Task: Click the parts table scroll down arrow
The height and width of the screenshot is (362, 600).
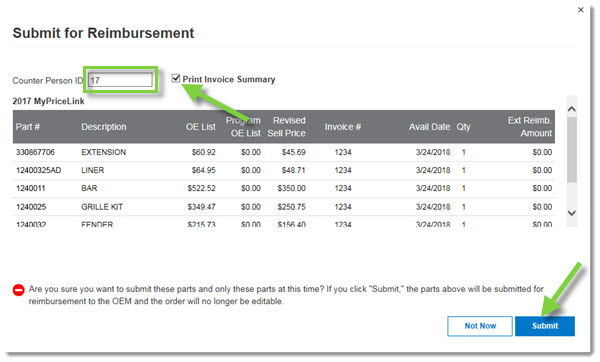Action: click(572, 213)
